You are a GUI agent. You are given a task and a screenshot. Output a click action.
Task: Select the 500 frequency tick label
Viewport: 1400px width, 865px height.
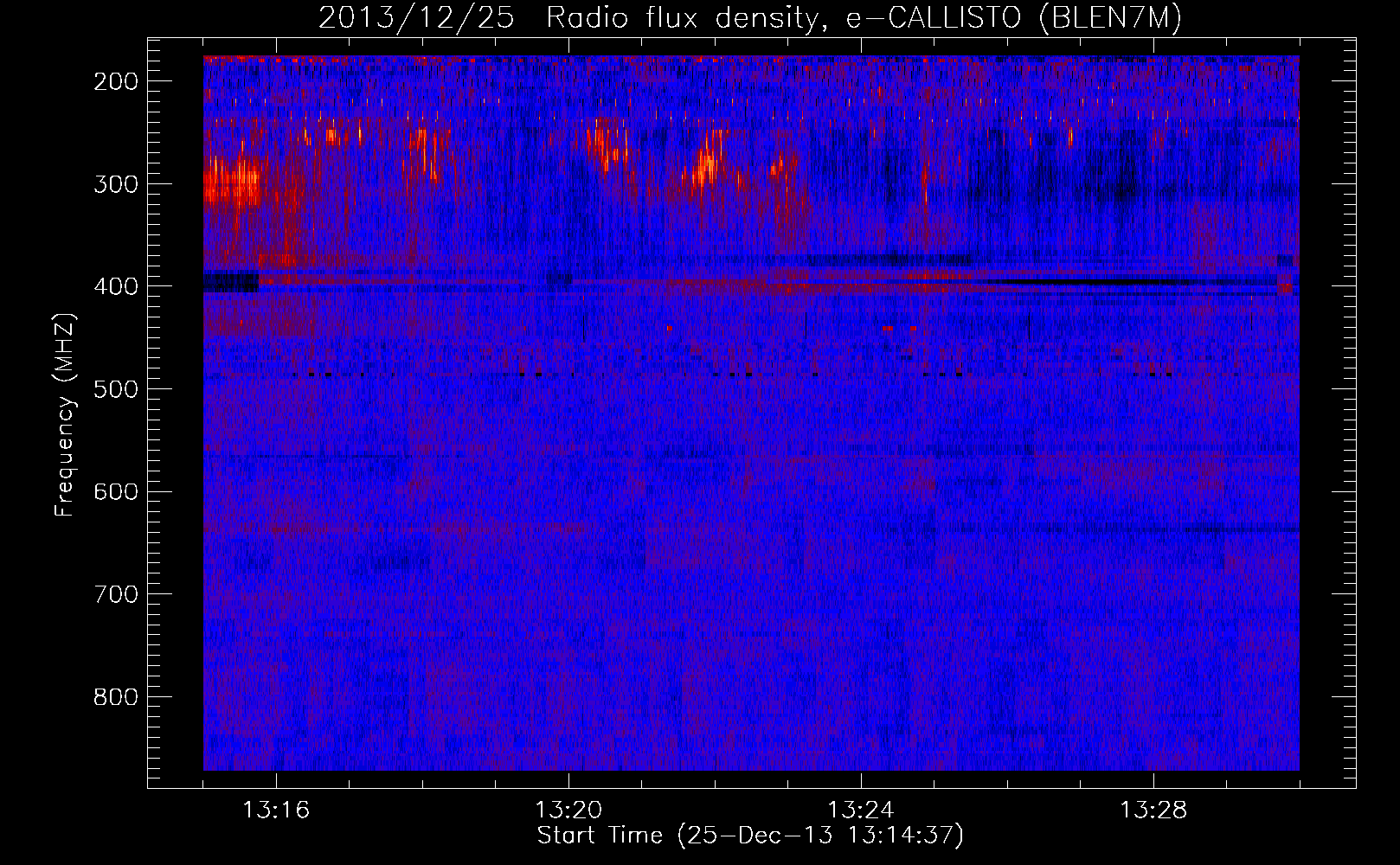(x=116, y=389)
